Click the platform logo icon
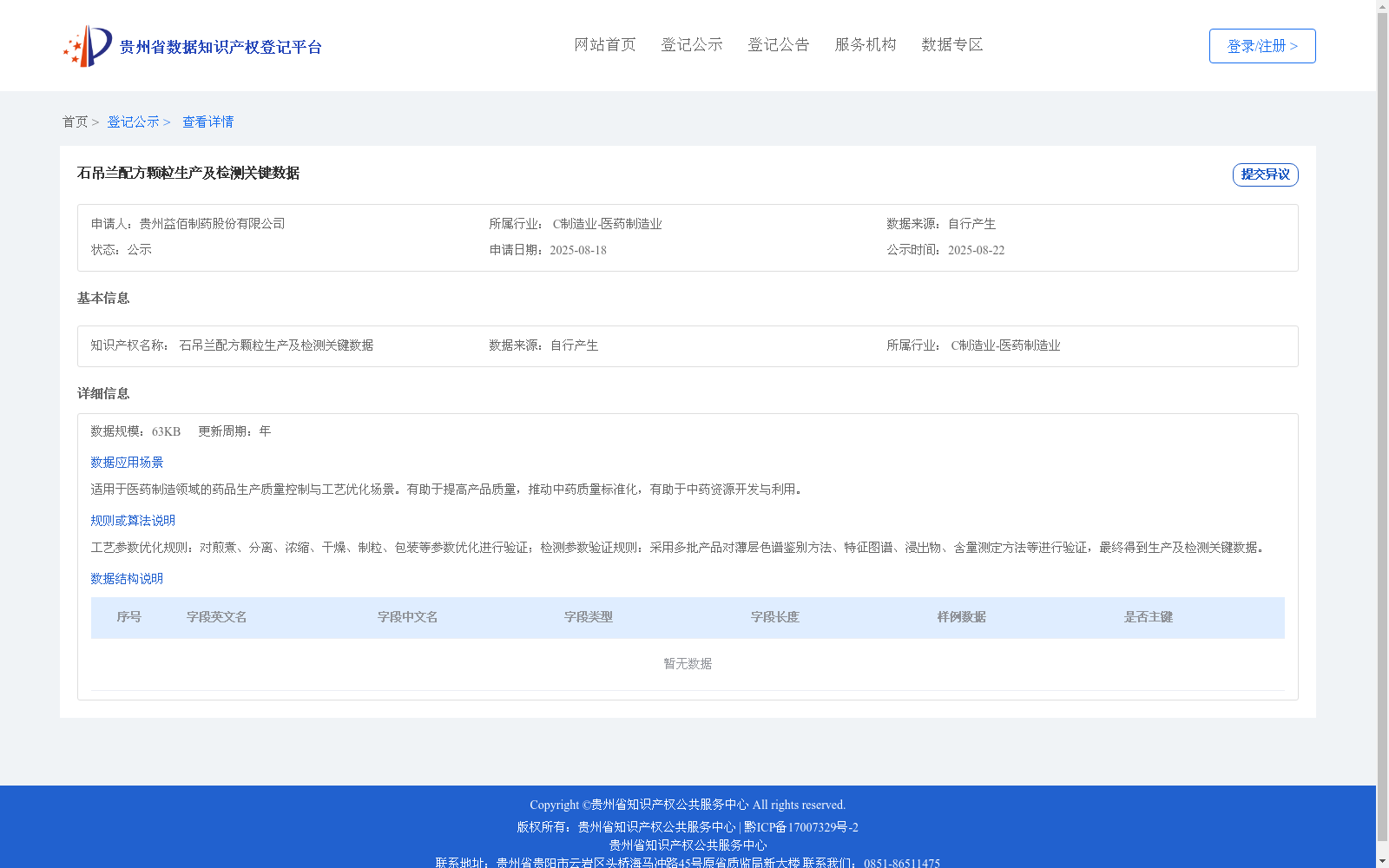 (88, 46)
